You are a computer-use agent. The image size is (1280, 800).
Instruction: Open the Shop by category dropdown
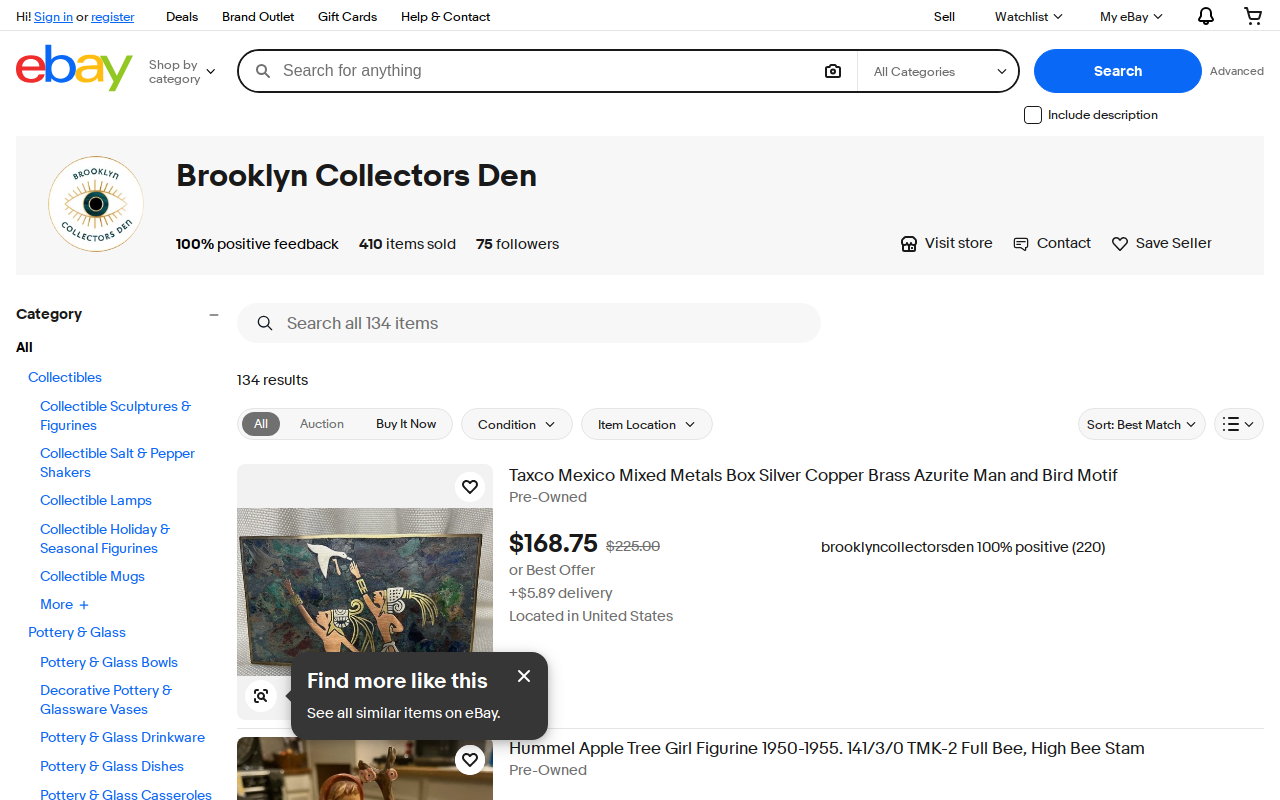click(182, 72)
